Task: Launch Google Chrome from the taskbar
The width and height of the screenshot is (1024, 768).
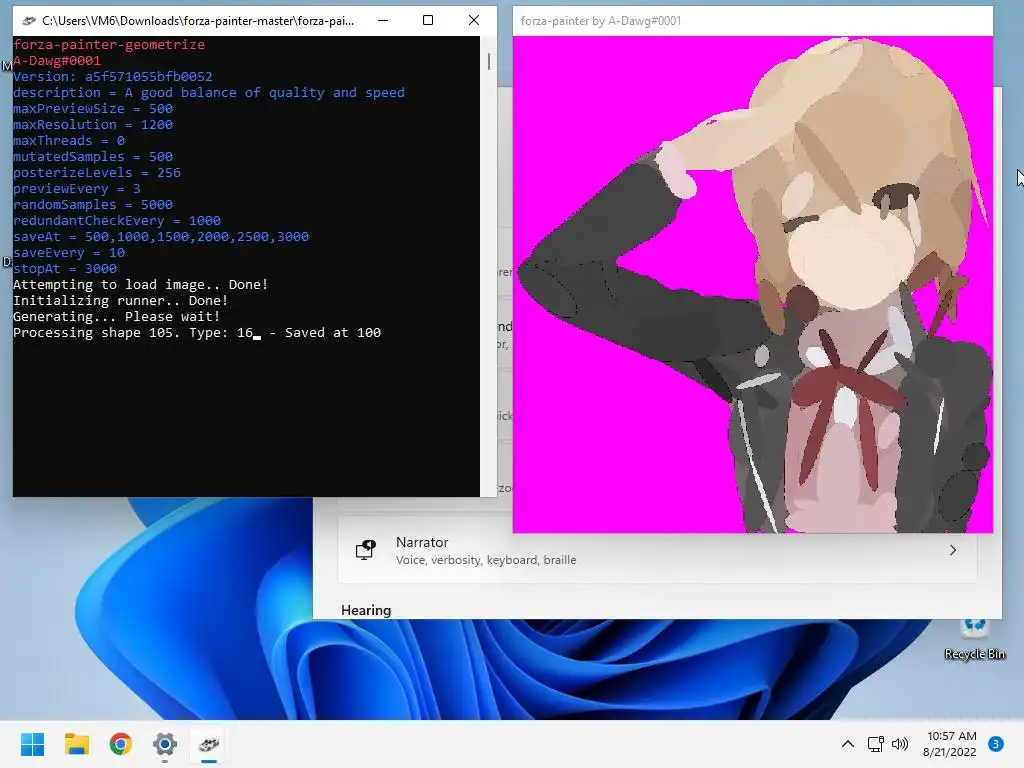Action: [x=121, y=744]
